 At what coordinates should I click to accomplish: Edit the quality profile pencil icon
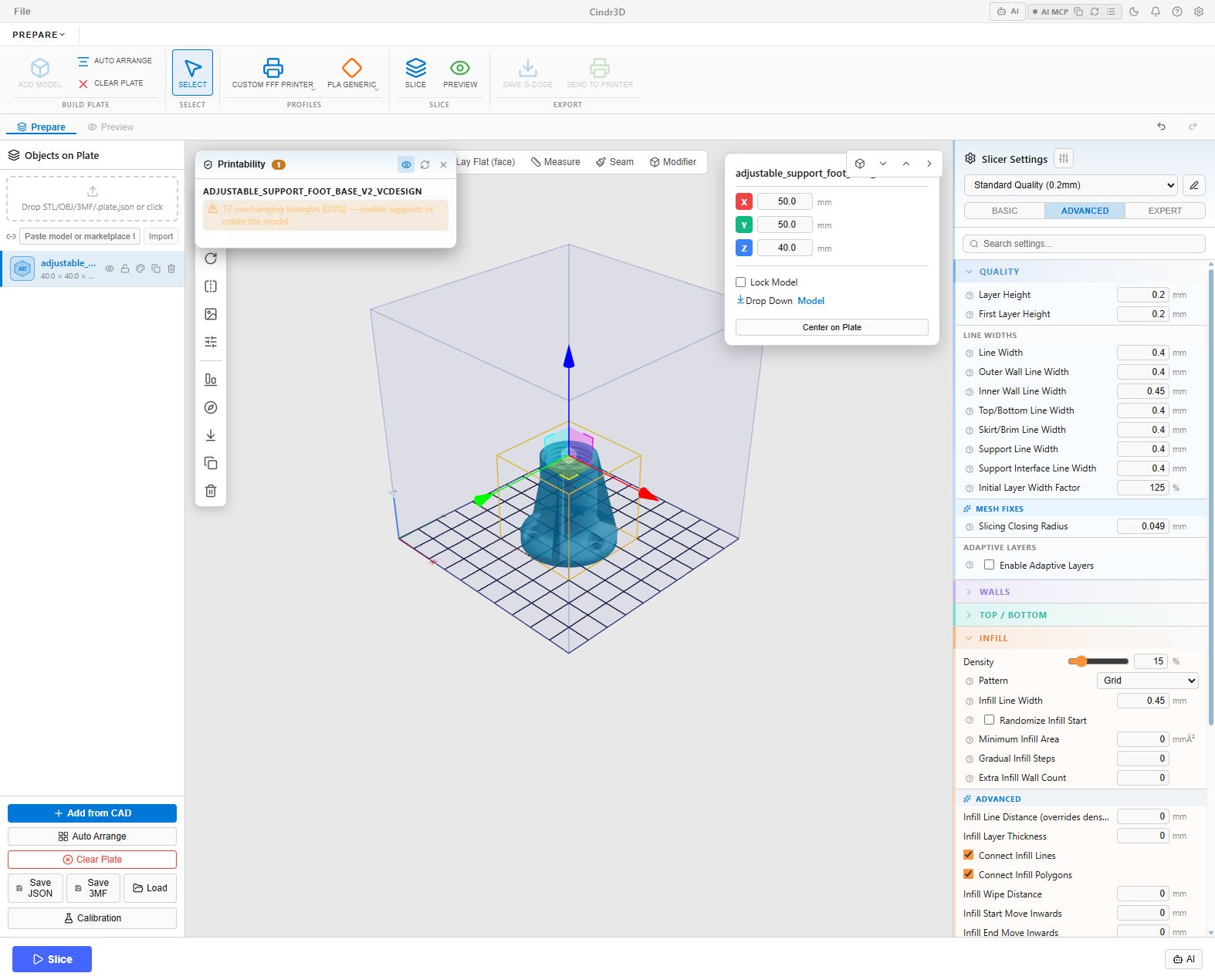click(x=1194, y=185)
